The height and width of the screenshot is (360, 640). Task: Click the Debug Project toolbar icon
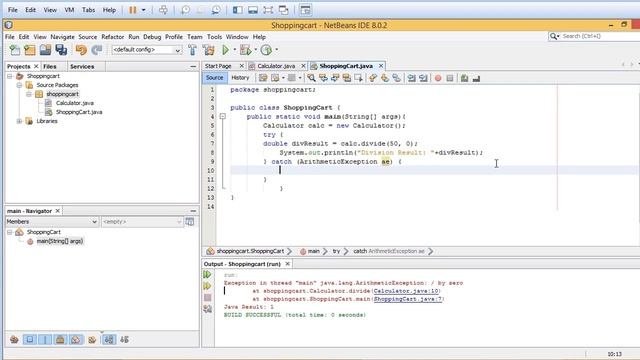(245, 50)
